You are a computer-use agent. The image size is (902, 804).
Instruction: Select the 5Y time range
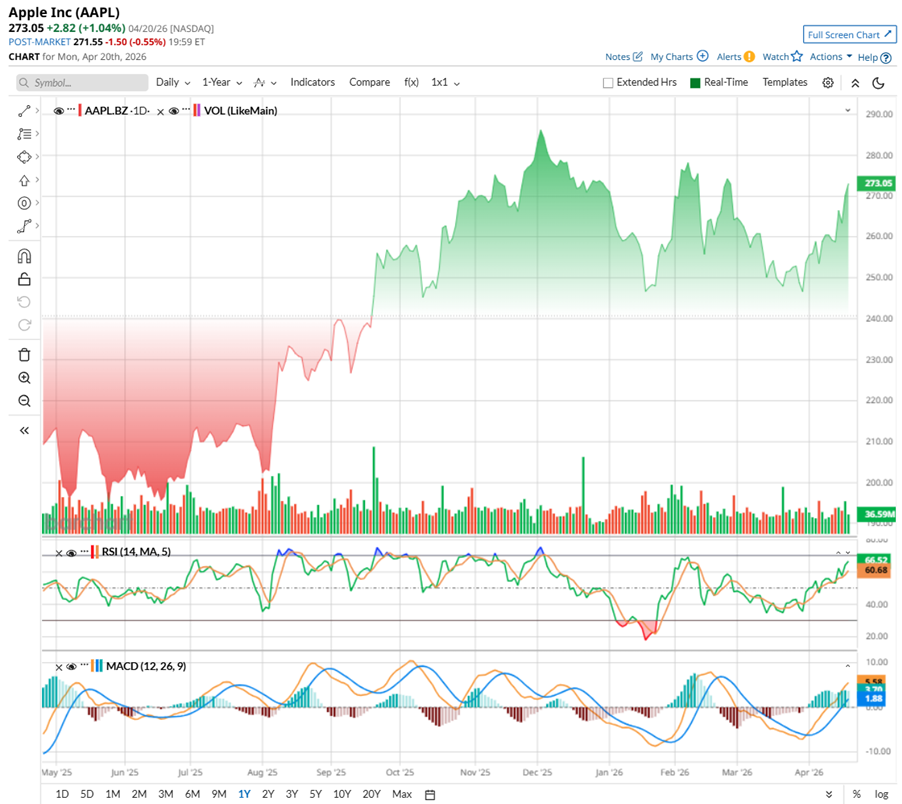coord(315,794)
